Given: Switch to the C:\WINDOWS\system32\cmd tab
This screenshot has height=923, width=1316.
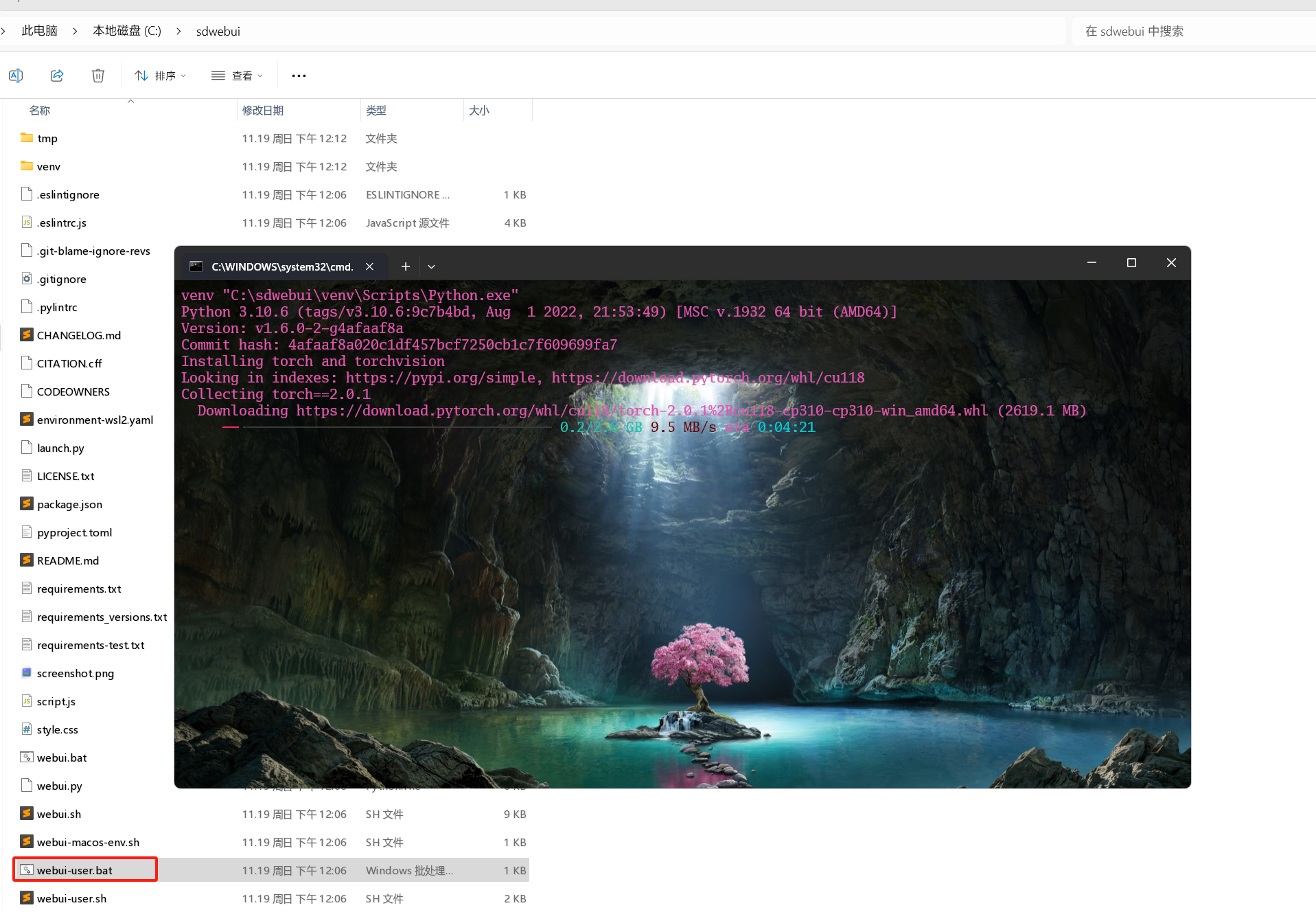Looking at the screenshot, I should tap(281, 266).
